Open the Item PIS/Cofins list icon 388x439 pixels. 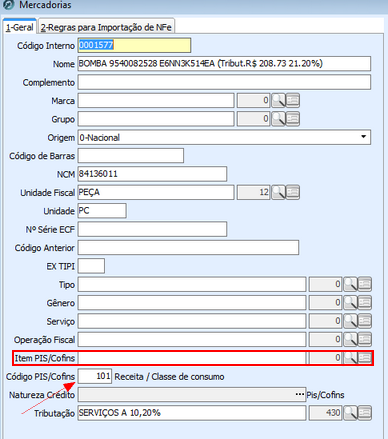click(365, 358)
